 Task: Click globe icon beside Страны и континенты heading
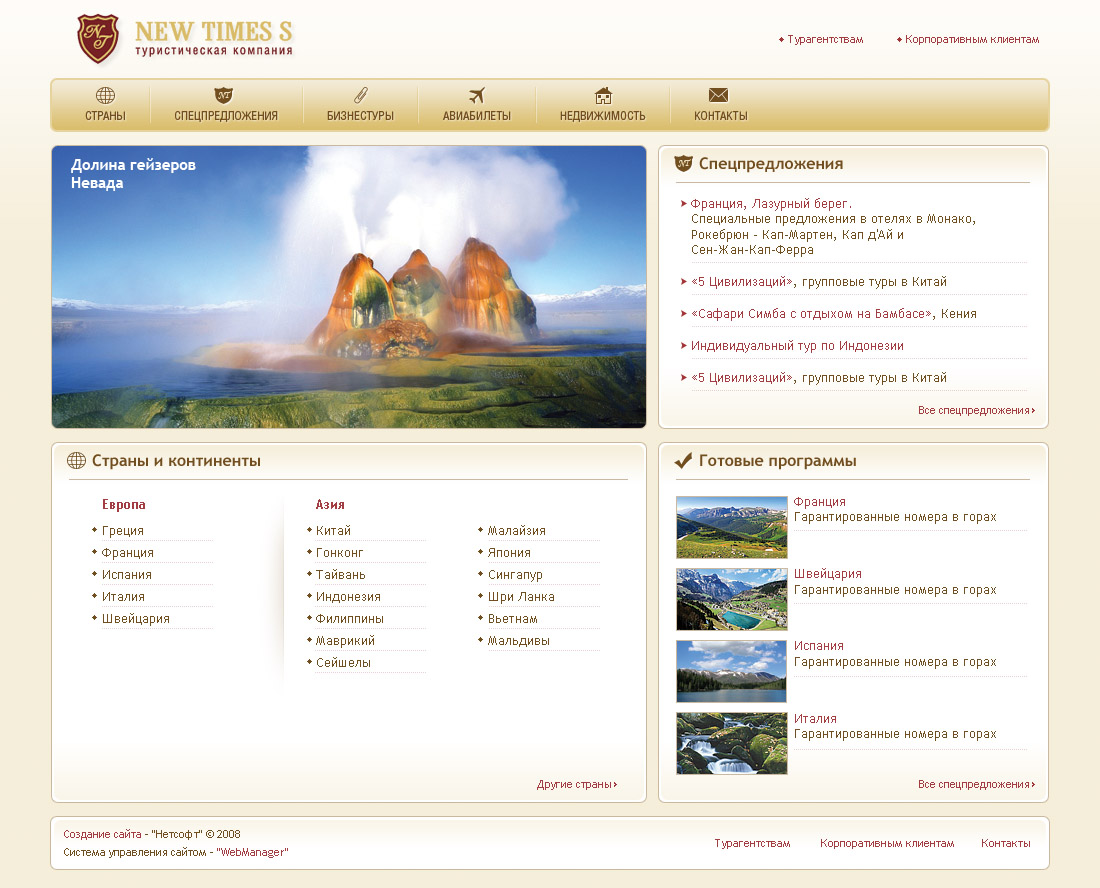click(76, 461)
